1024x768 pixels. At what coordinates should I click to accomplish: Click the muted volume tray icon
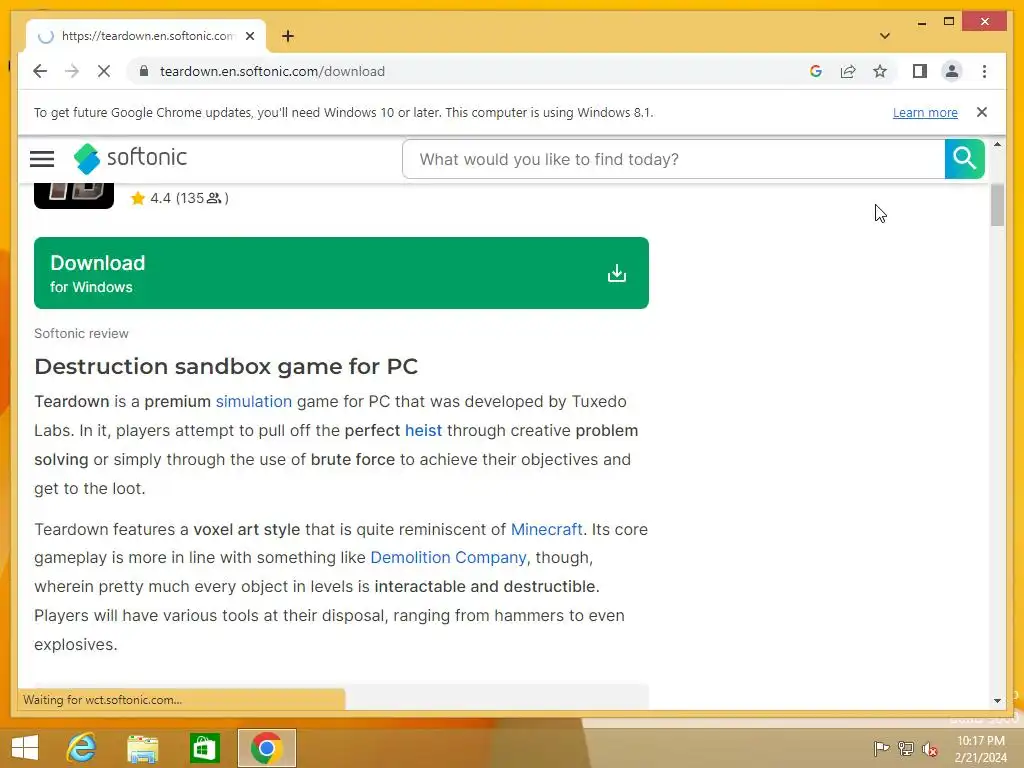[930, 748]
